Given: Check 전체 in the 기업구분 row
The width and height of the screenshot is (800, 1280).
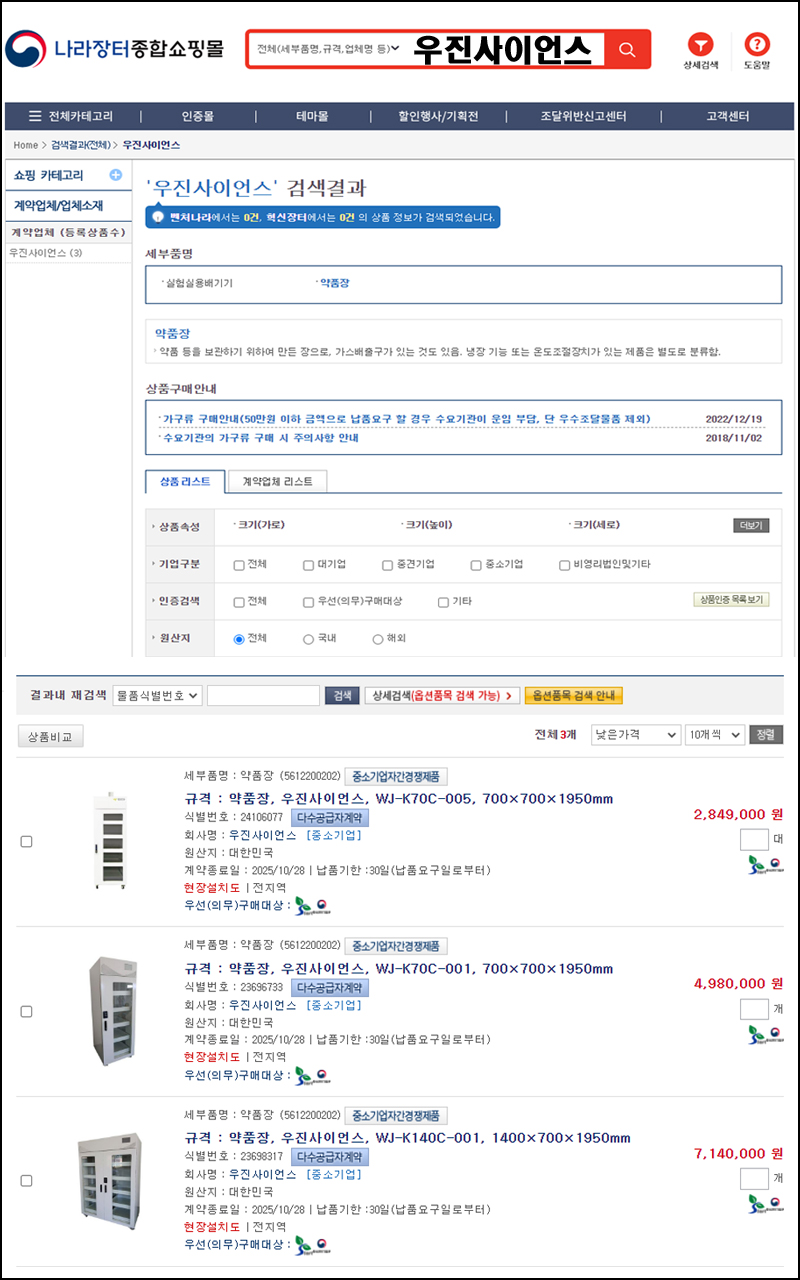Looking at the screenshot, I should click(239, 565).
